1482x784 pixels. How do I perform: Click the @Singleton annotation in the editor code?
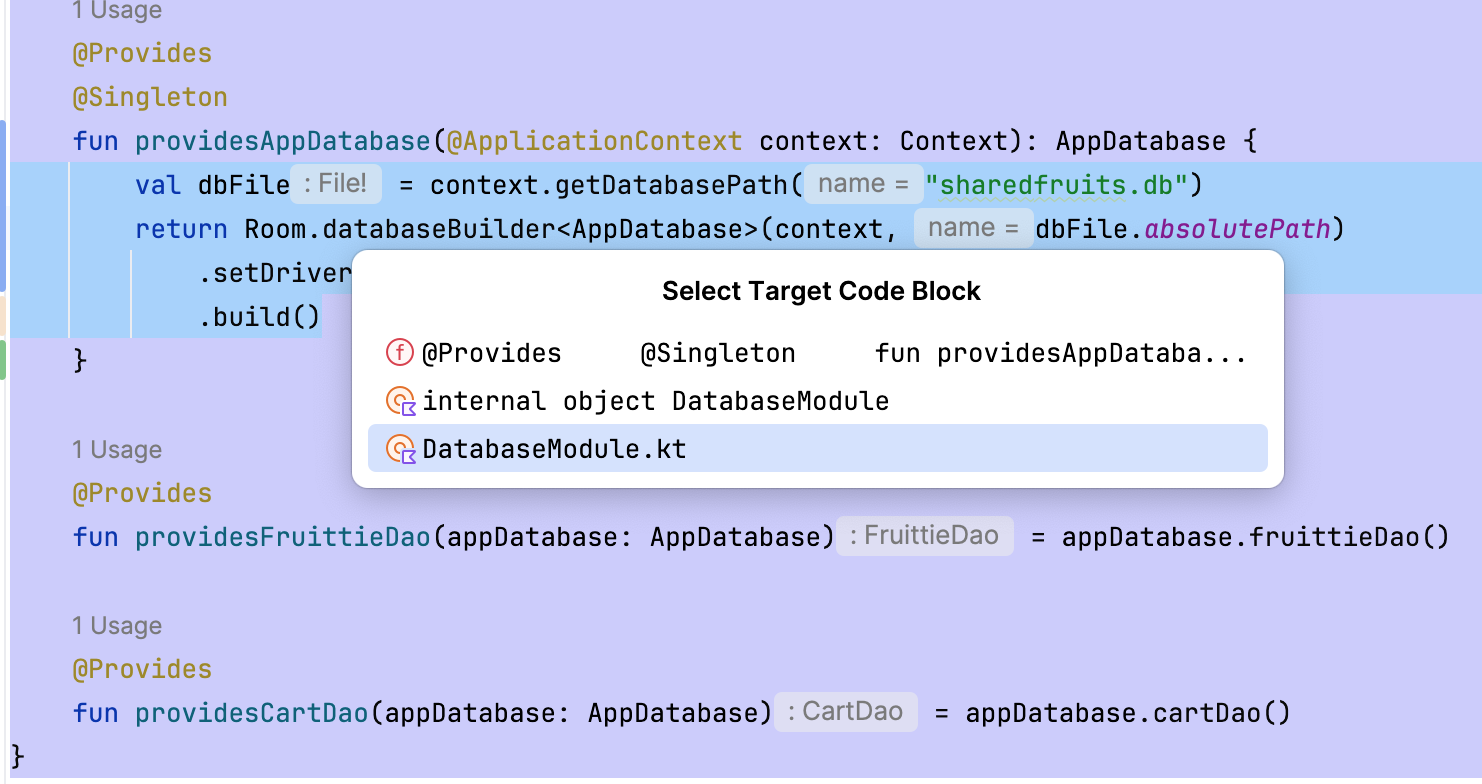point(150,97)
